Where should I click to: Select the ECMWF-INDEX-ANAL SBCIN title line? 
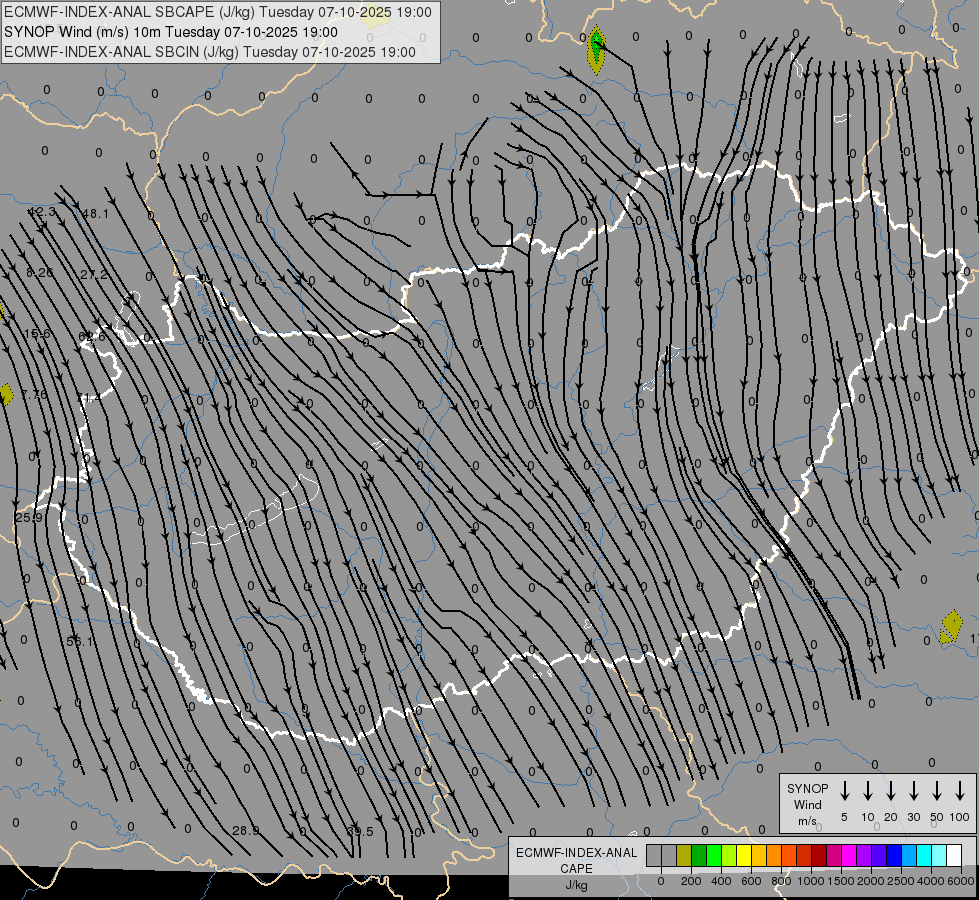click(210, 51)
